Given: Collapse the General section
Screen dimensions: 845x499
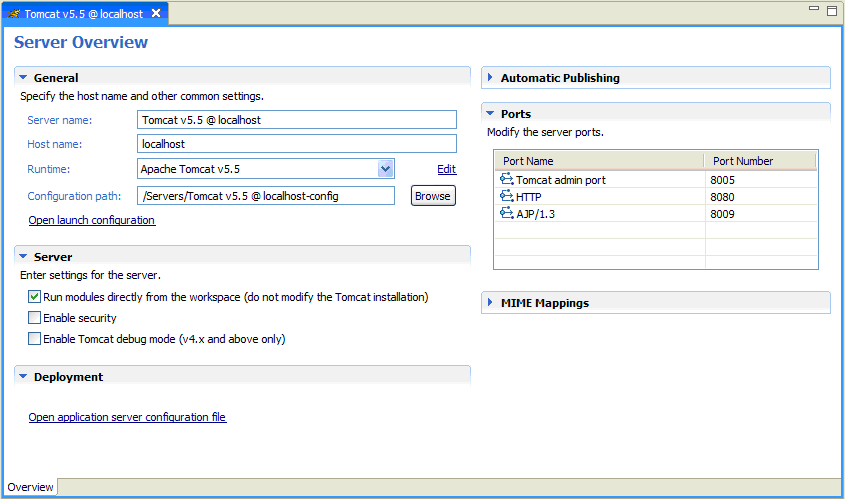Looking at the screenshot, I should (23, 78).
